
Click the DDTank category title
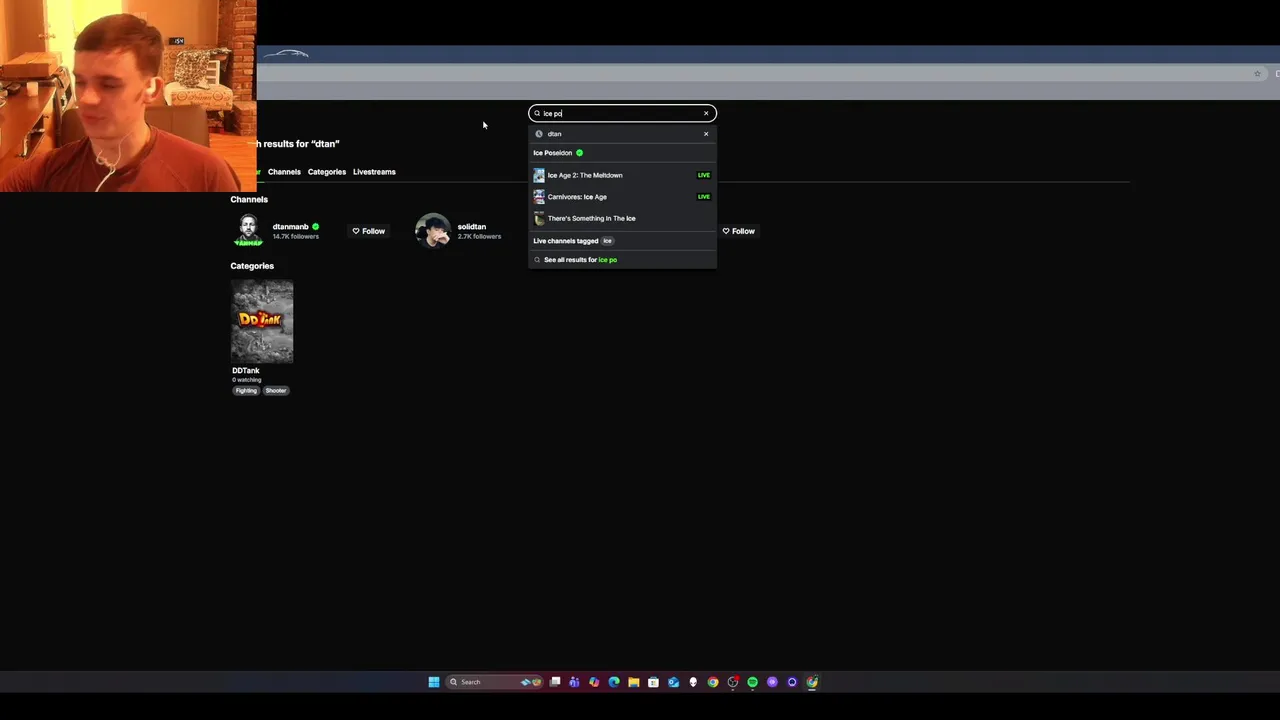tap(246, 371)
